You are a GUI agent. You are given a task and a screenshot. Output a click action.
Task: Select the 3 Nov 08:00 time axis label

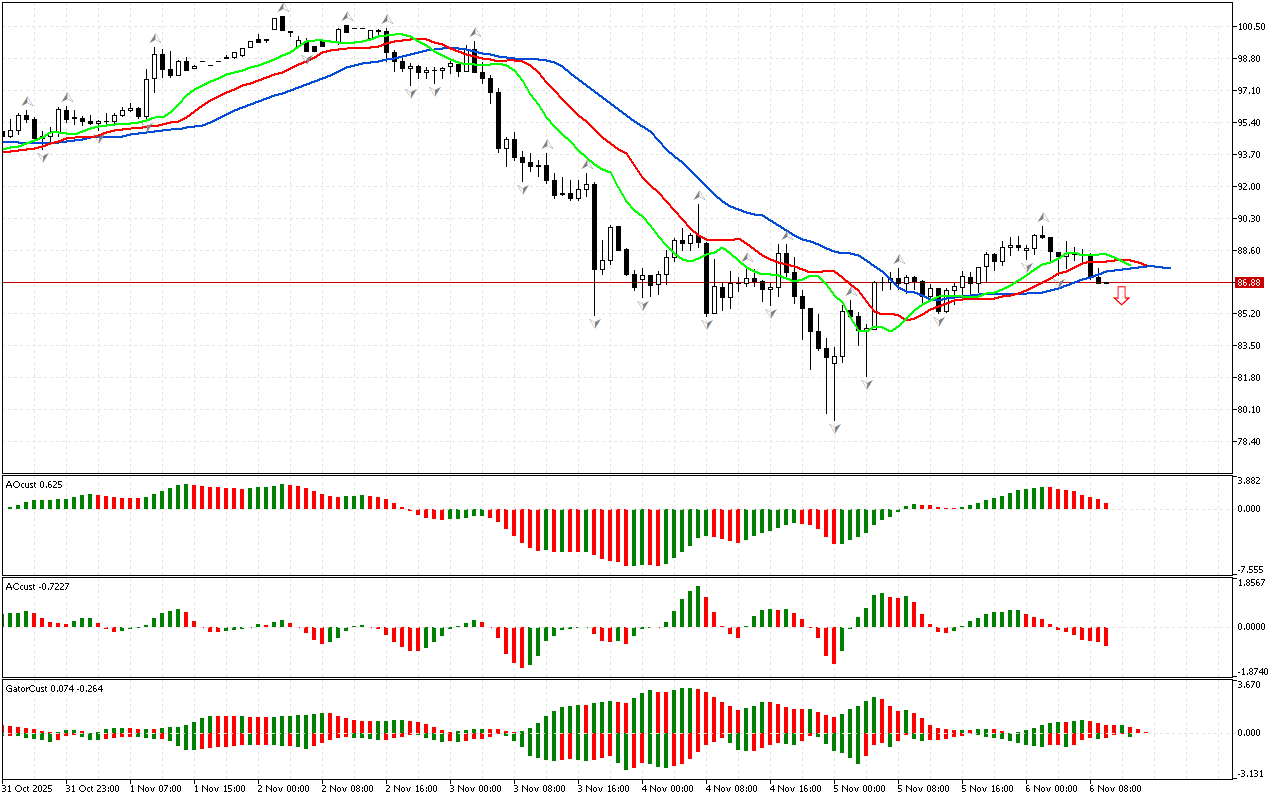click(539, 788)
